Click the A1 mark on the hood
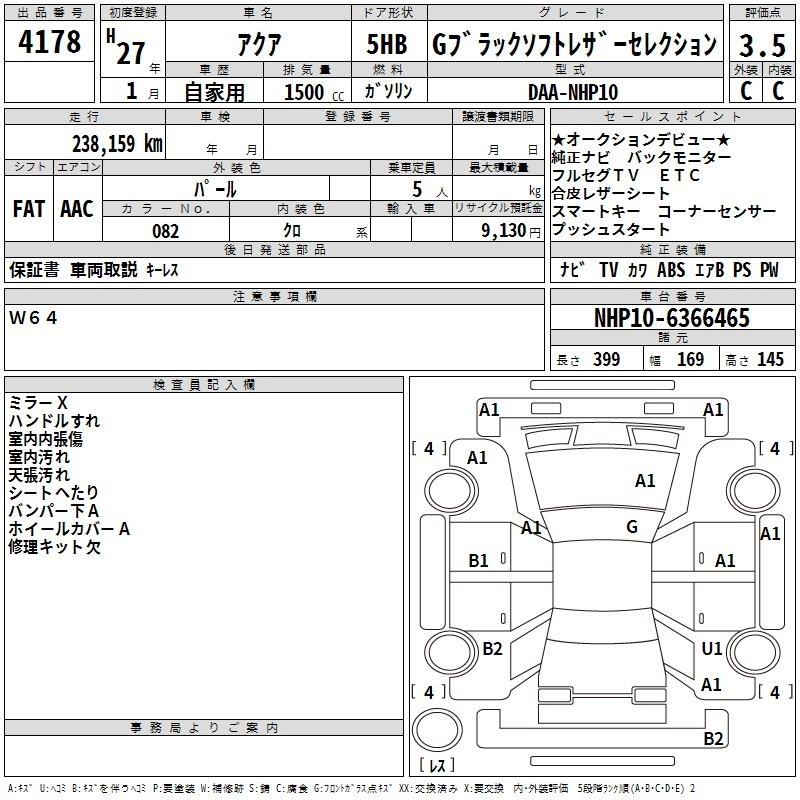Image resolution: width=800 pixels, height=800 pixels. click(645, 481)
